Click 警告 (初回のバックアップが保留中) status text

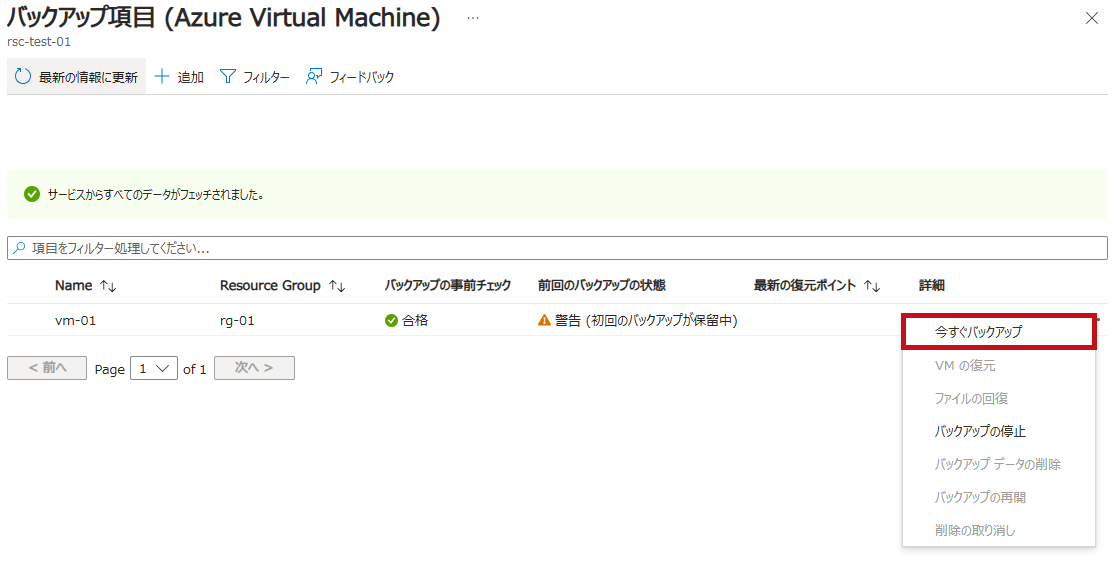[646, 321]
